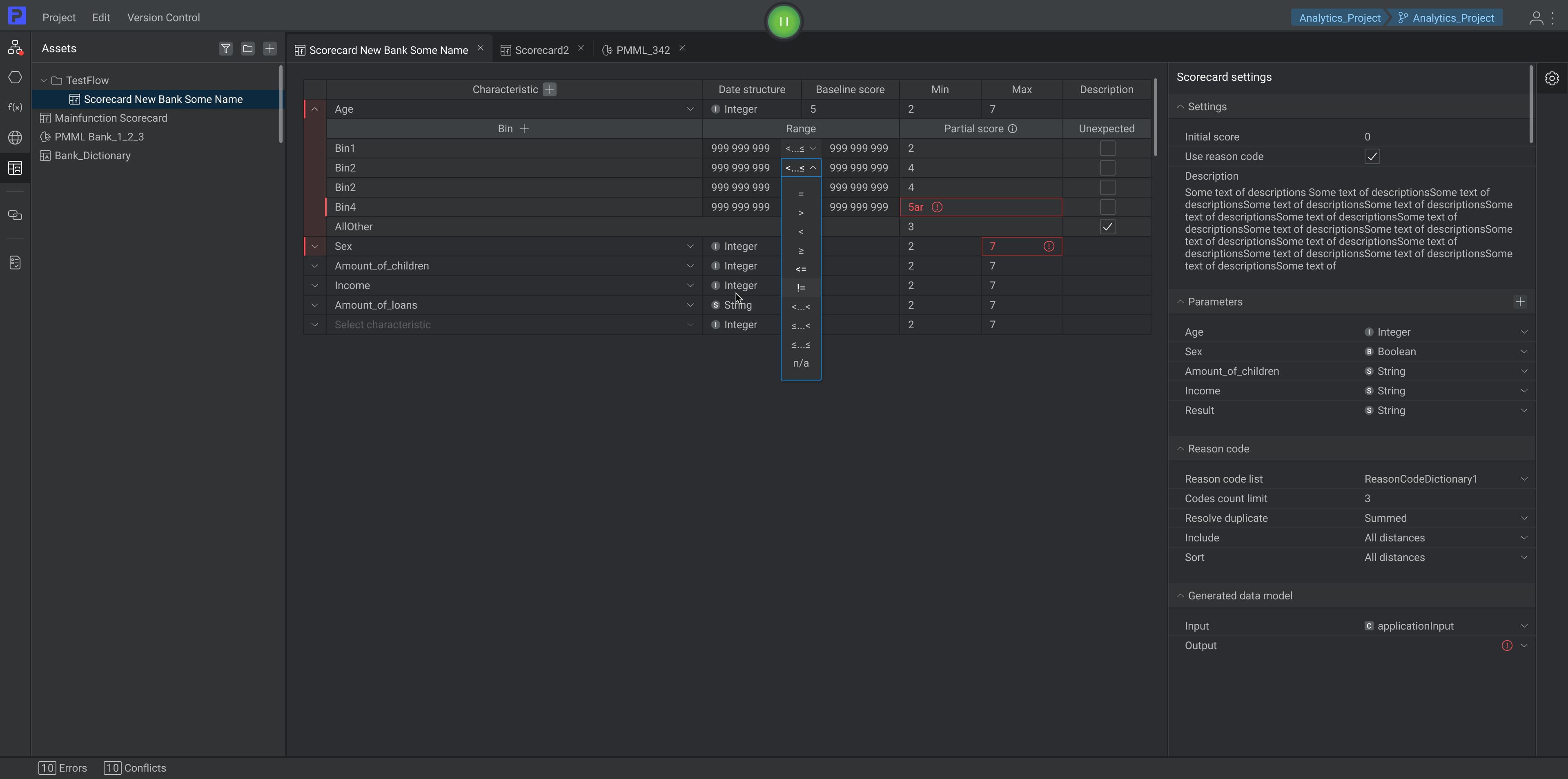This screenshot has width=1568, height=779.
Task: Select the = operator option
Action: (x=801, y=194)
